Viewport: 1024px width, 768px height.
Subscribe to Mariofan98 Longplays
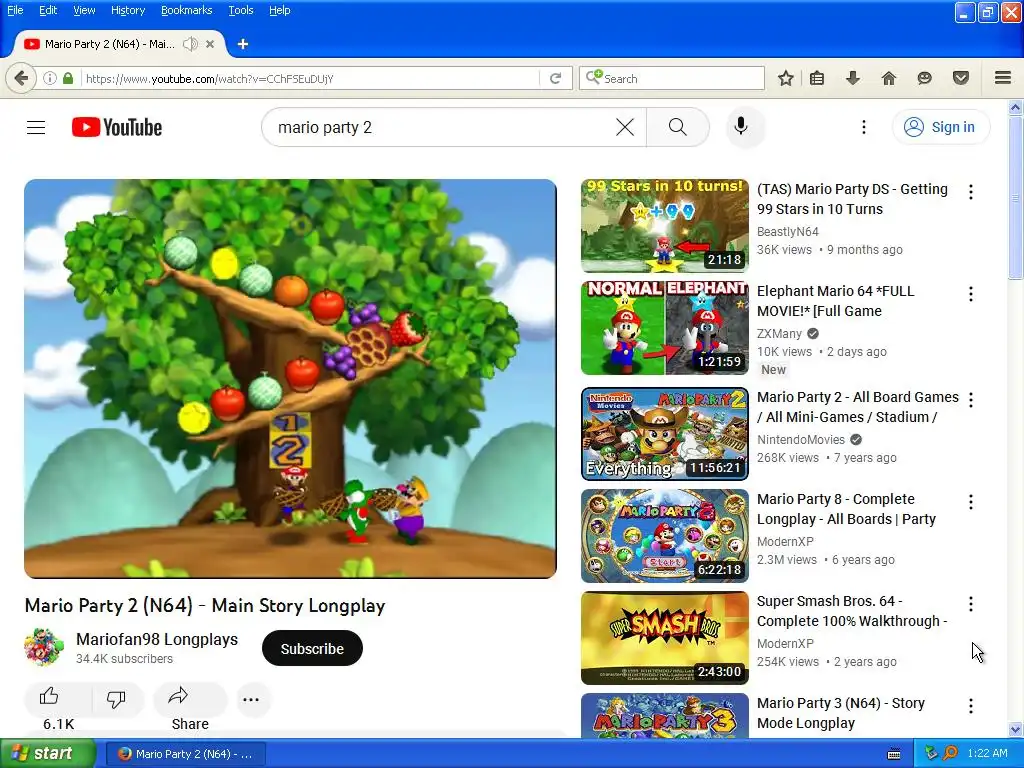[312, 648]
